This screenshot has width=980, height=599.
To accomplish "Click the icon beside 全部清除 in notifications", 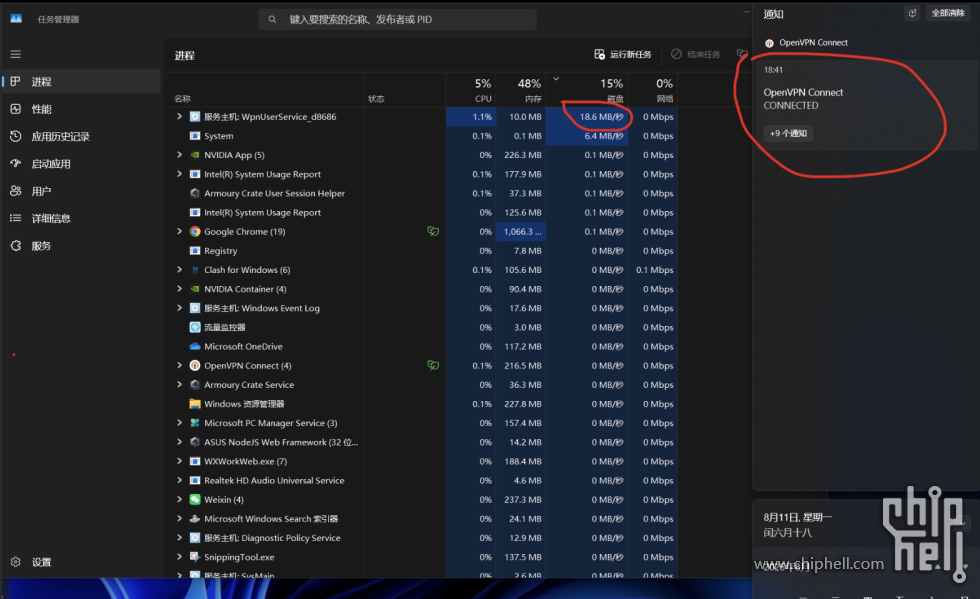I will 912,13.
